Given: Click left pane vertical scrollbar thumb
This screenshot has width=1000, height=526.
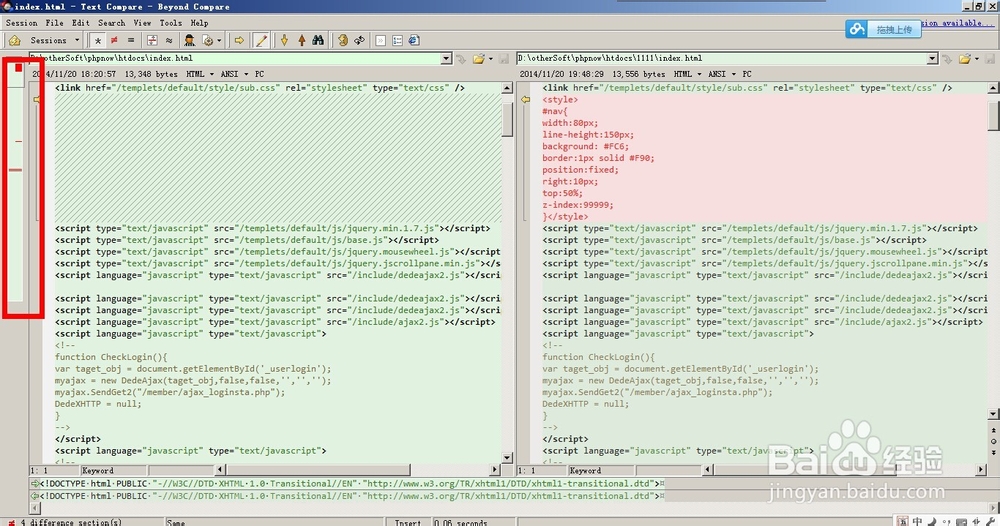Looking at the screenshot, I should tap(507, 119).
